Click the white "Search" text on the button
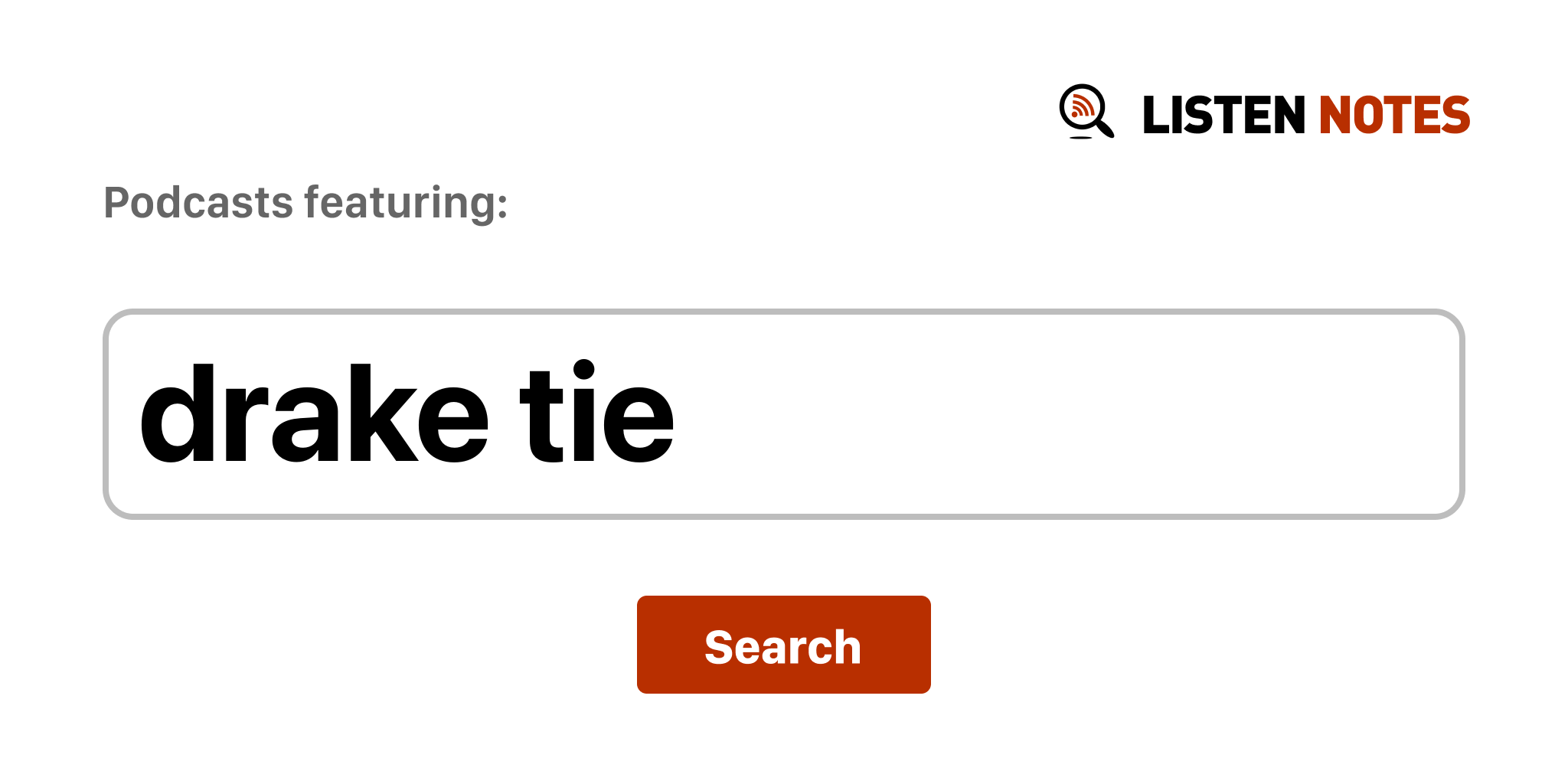The image size is (1568, 784). click(x=783, y=647)
